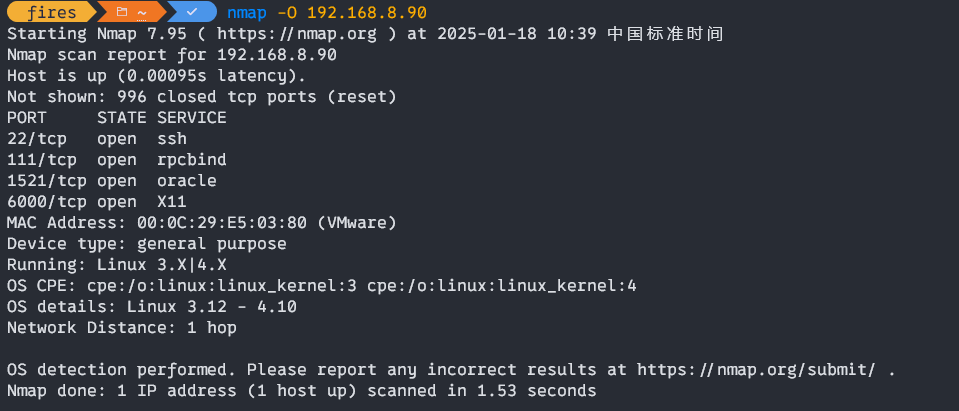Open the https://nmap.org link
The image size is (959, 411).
[x=297, y=34]
